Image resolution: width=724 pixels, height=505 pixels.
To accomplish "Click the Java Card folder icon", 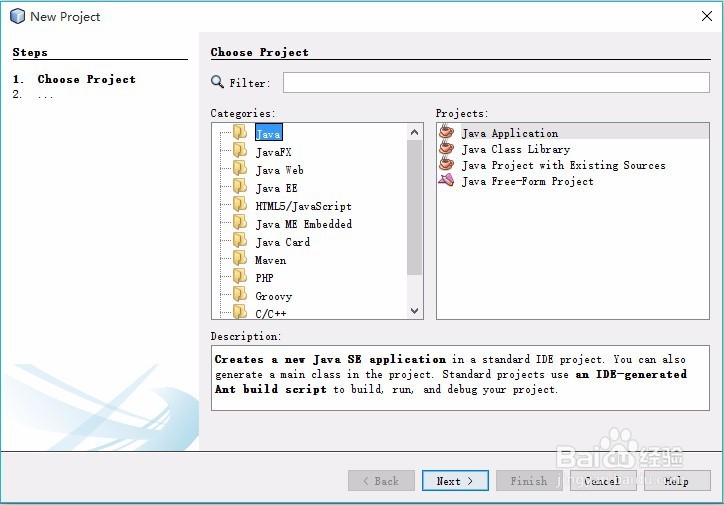I will point(240,240).
